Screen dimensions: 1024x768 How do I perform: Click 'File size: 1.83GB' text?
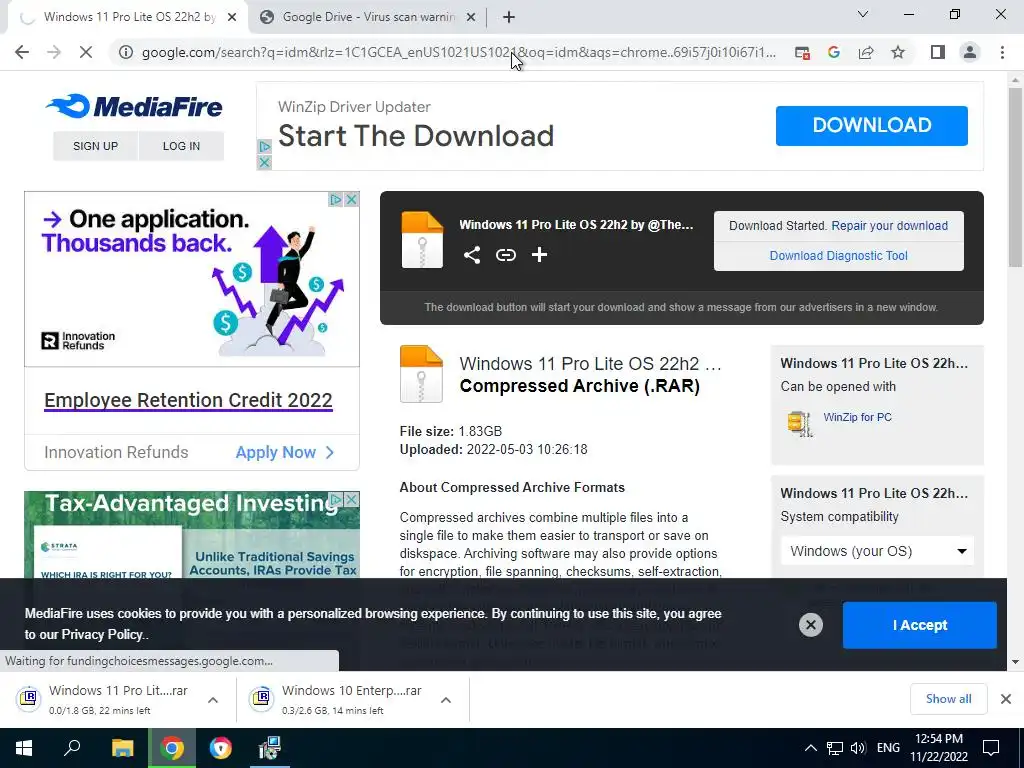[x=451, y=432]
